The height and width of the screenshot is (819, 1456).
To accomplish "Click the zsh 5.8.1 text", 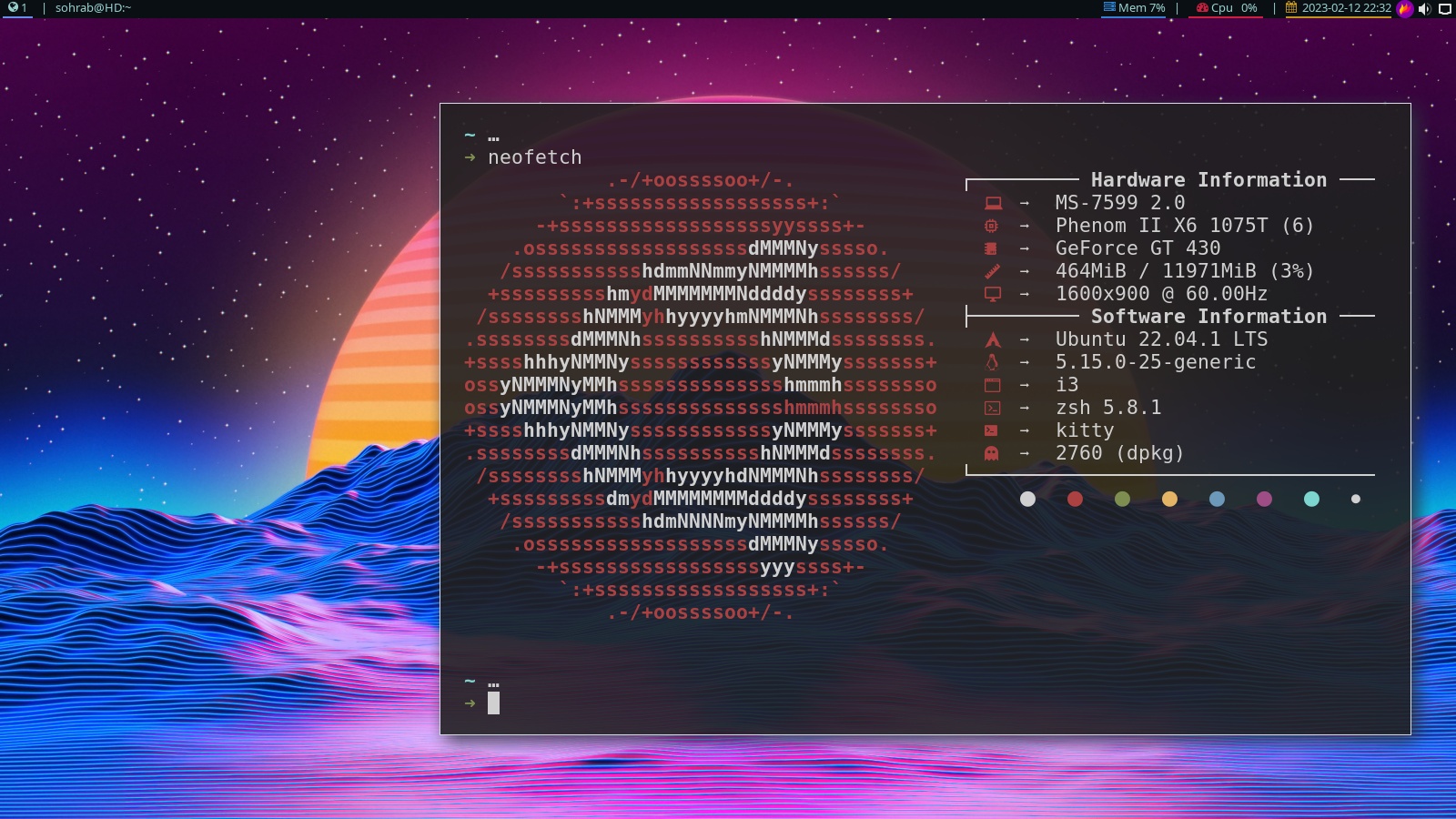I will [1108, 408].
